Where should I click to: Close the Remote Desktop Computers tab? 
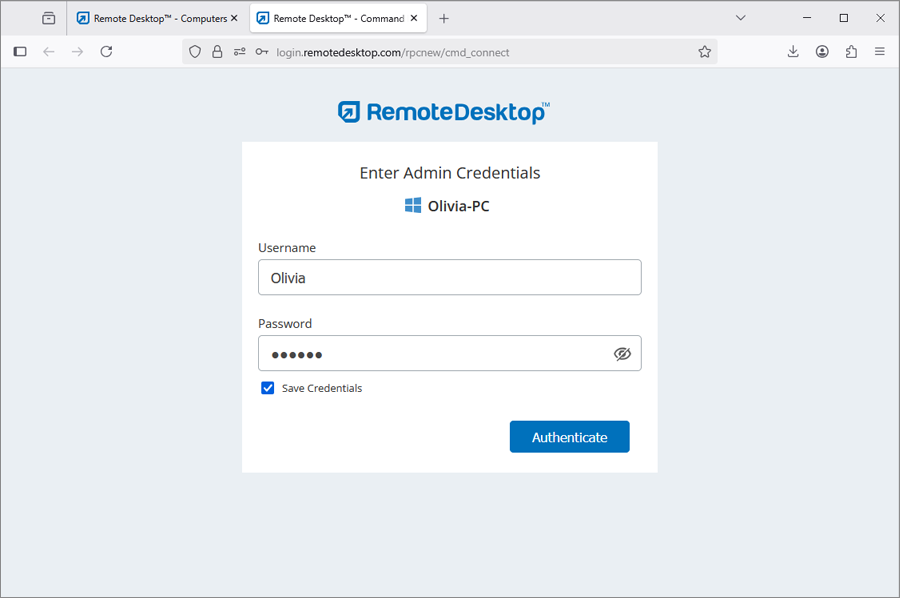(235, 18)
